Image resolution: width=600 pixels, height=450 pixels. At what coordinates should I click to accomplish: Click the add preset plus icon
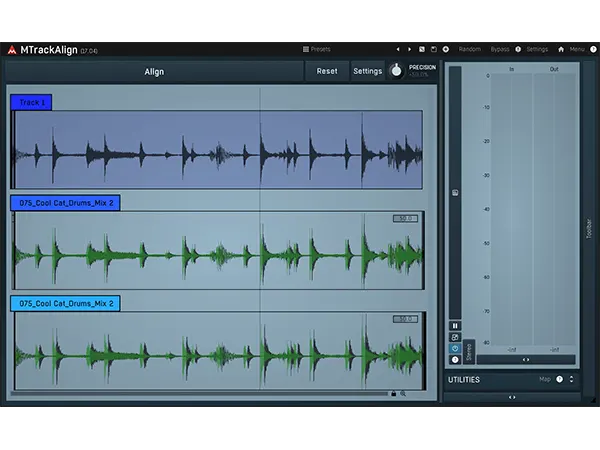point(446,49)
